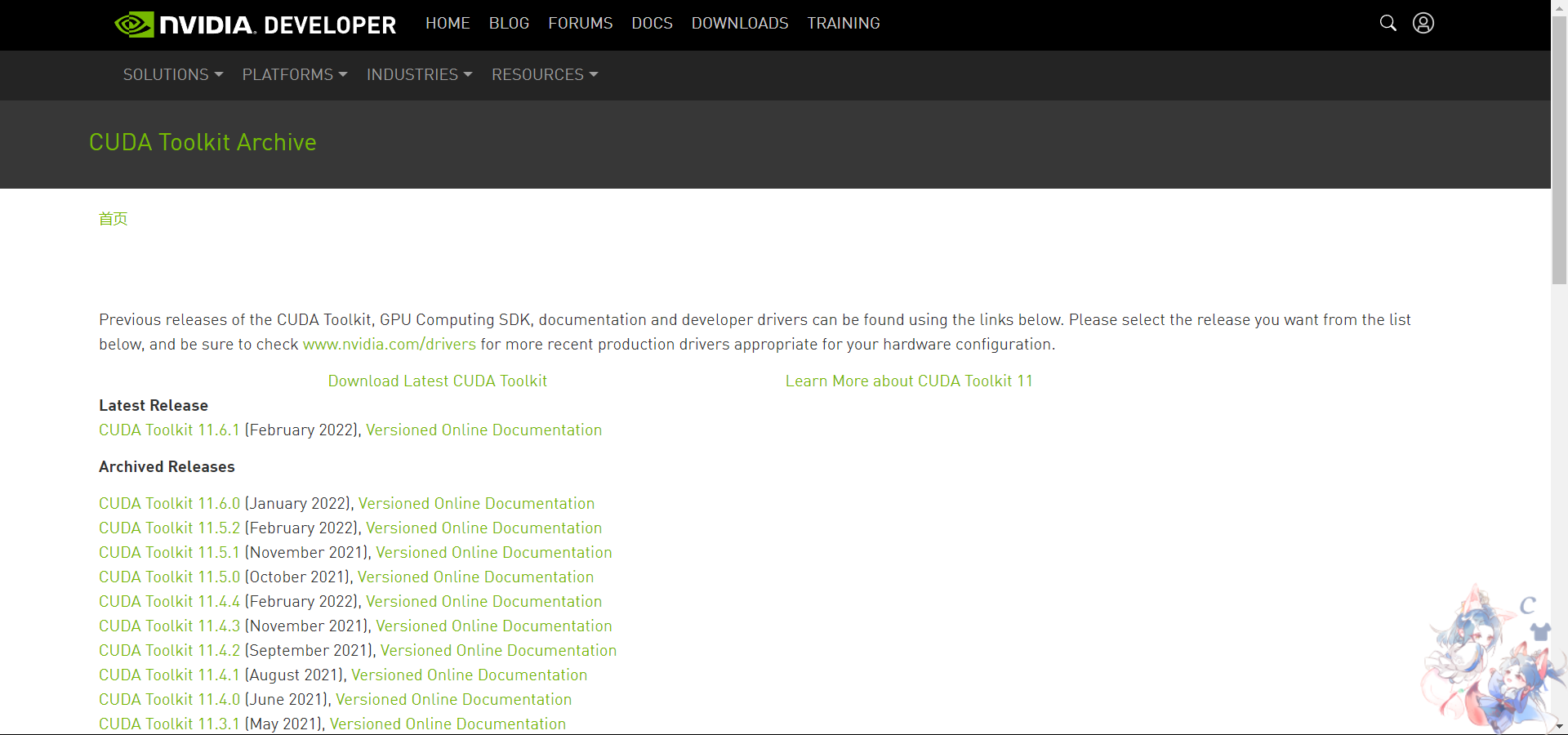
Task: Open Versioned Online Documentation for 11.3.1
Action: [448, 724]
